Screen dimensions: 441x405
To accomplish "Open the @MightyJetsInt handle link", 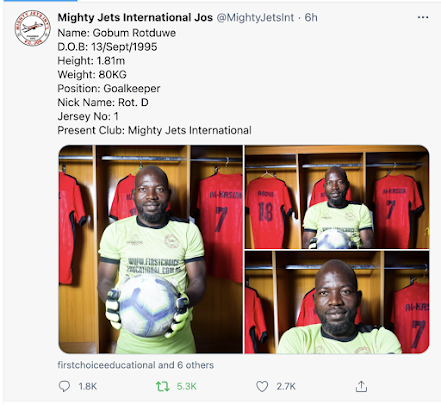I will pyautogui.click(x=255, y=17).
